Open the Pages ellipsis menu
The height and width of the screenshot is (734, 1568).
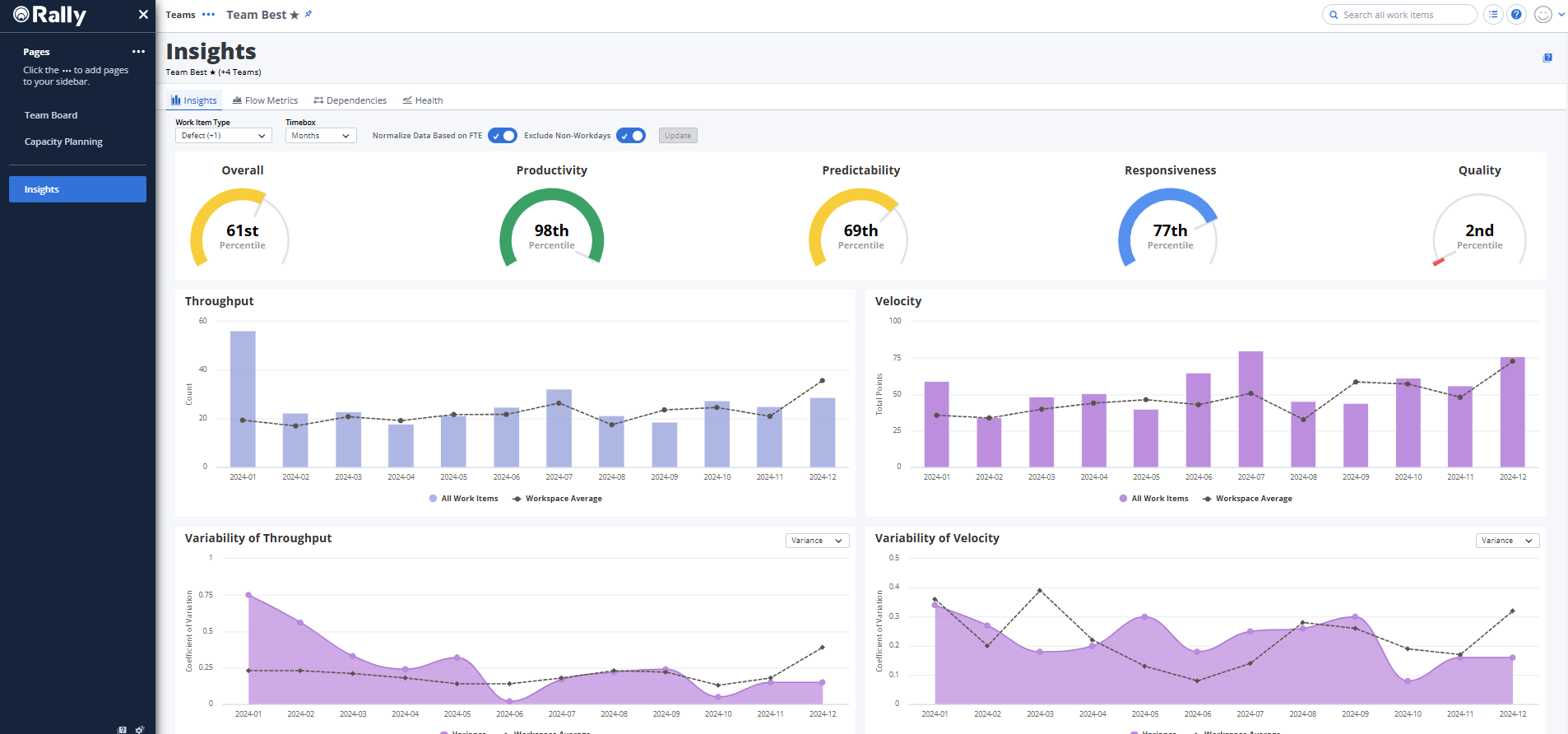(138, 52)
